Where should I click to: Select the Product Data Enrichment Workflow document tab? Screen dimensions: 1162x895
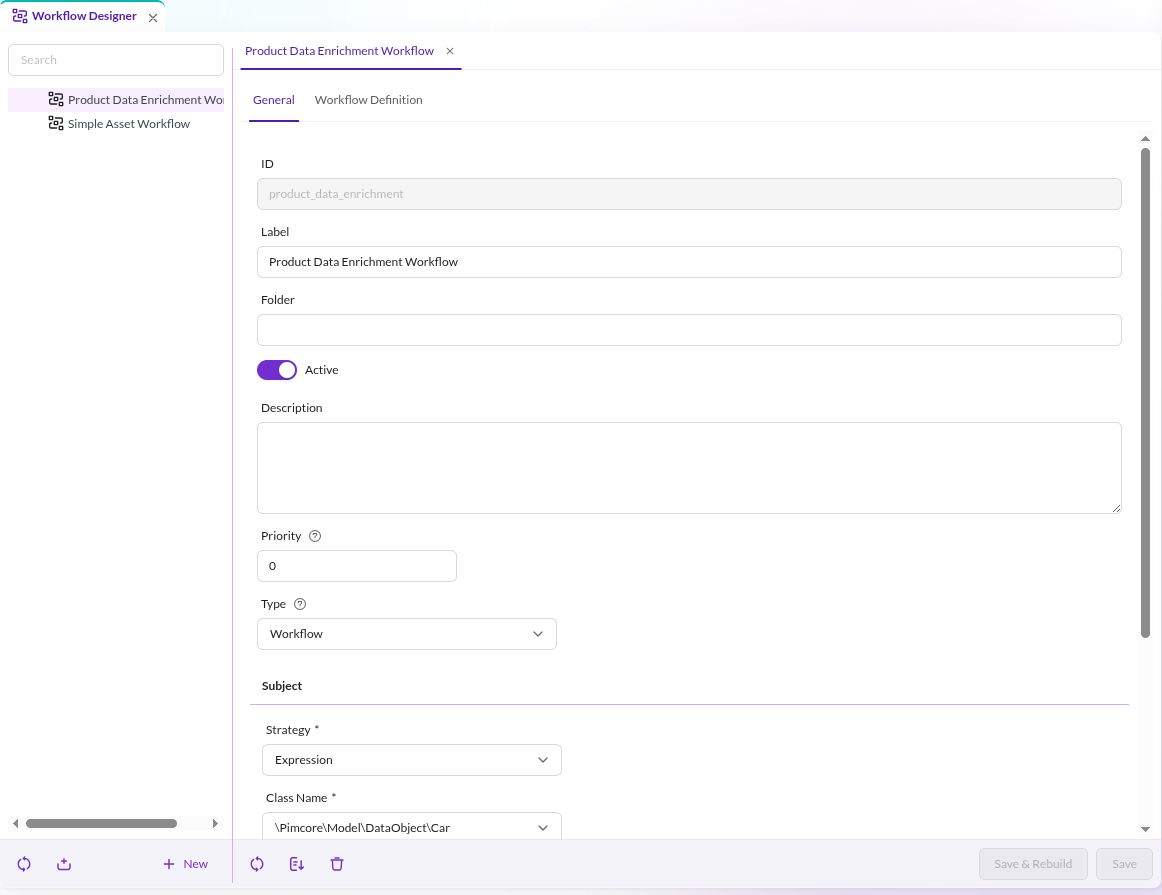coord(339,51)
